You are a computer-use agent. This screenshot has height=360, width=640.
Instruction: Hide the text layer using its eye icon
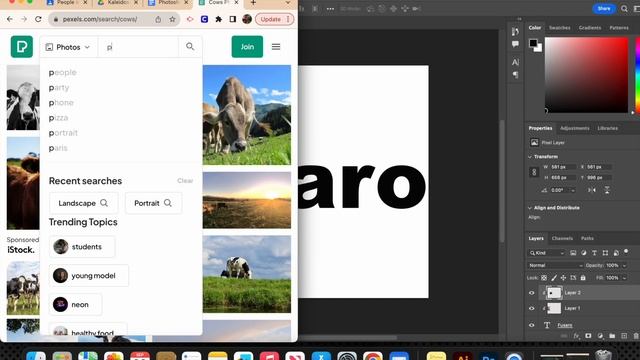[531, 325]
